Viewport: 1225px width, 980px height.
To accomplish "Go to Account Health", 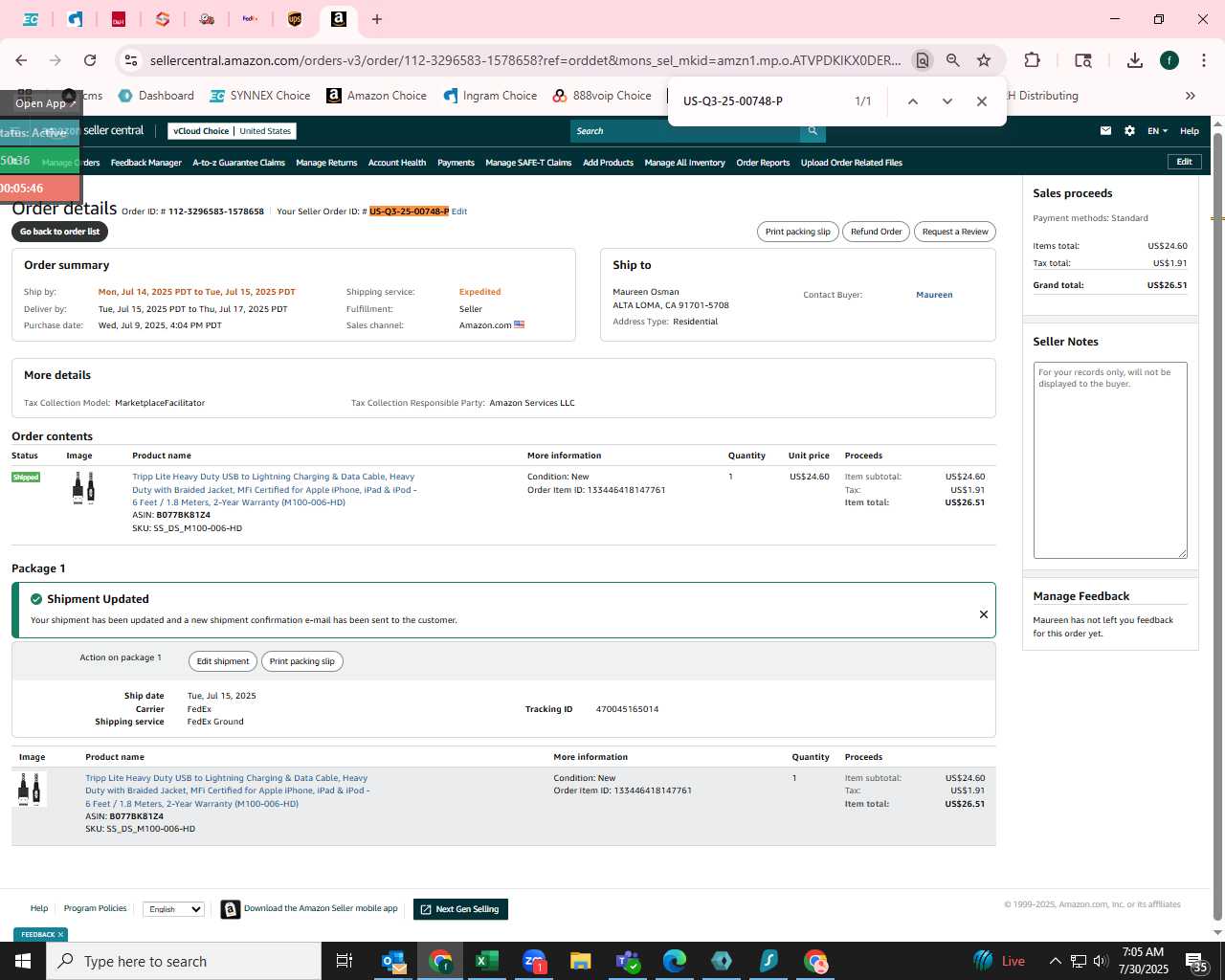I will click(x=397, y=163).
